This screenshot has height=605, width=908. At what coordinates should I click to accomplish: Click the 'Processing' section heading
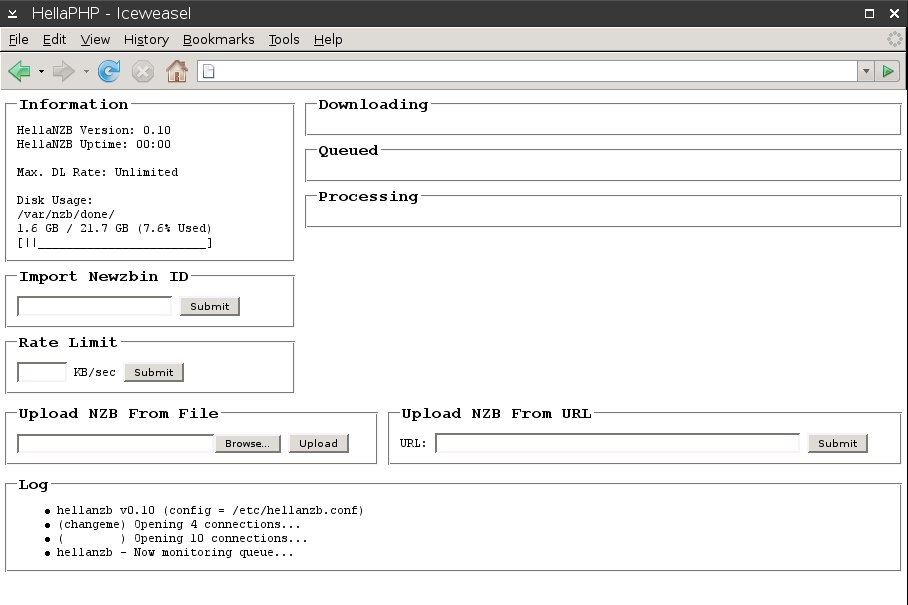[x=368, y=197]
